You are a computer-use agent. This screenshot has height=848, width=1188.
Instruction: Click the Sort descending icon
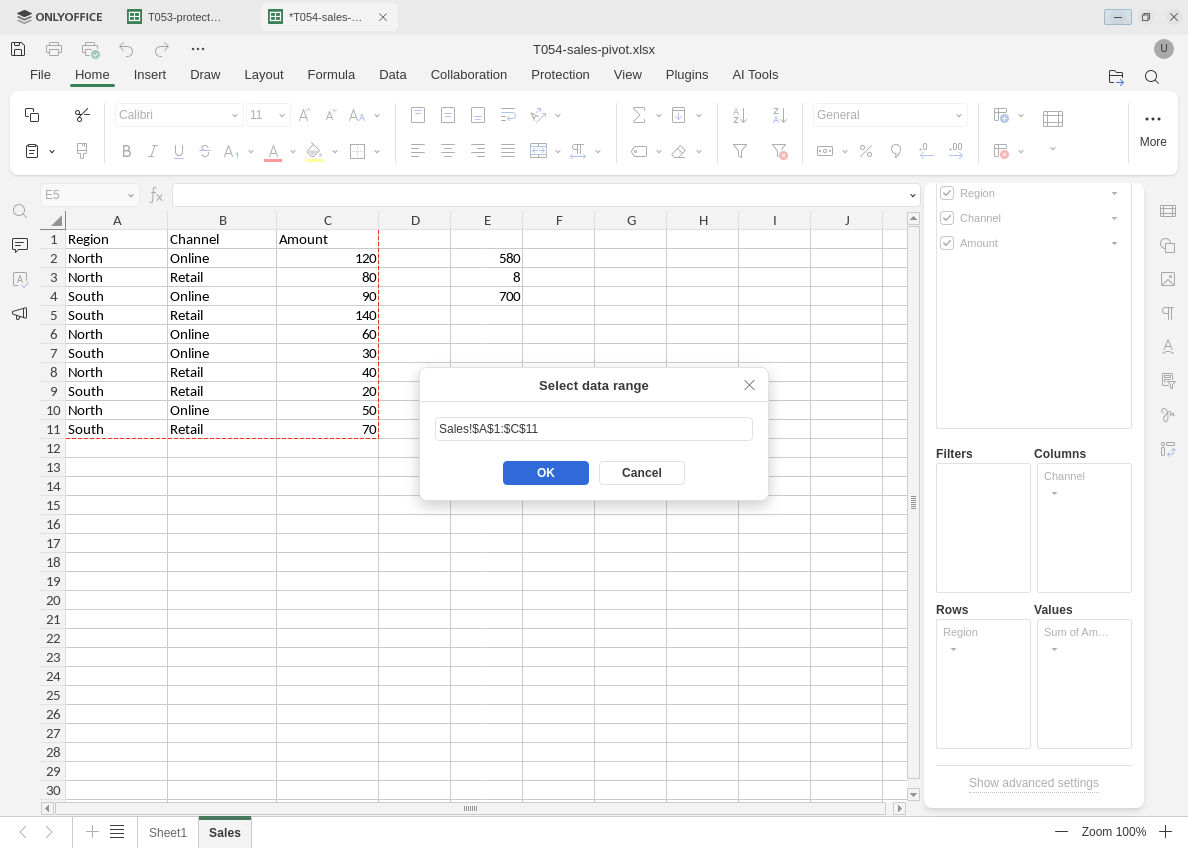(x=780, y=114)
